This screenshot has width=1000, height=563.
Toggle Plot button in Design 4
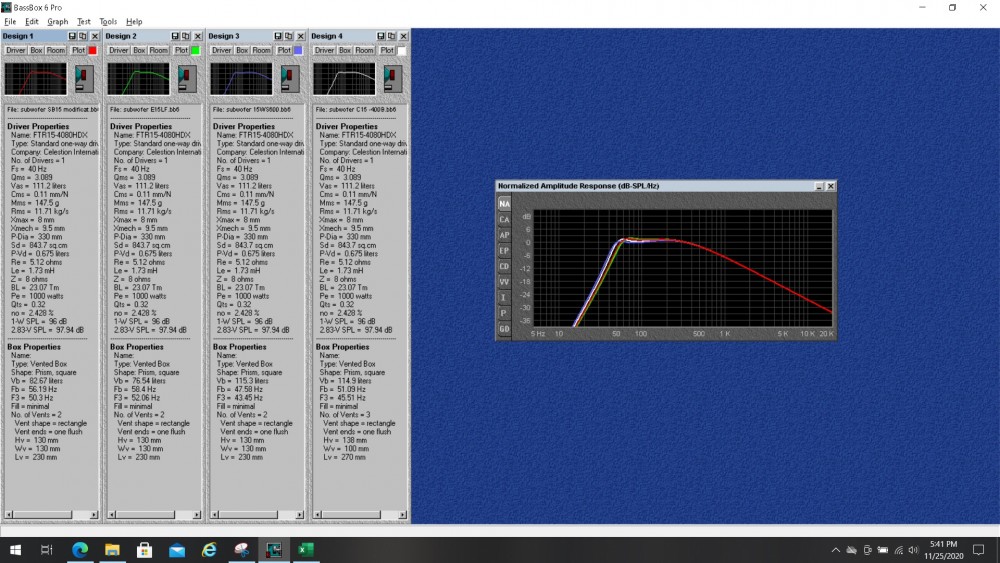pyautogui.click(x=387, y=50)
